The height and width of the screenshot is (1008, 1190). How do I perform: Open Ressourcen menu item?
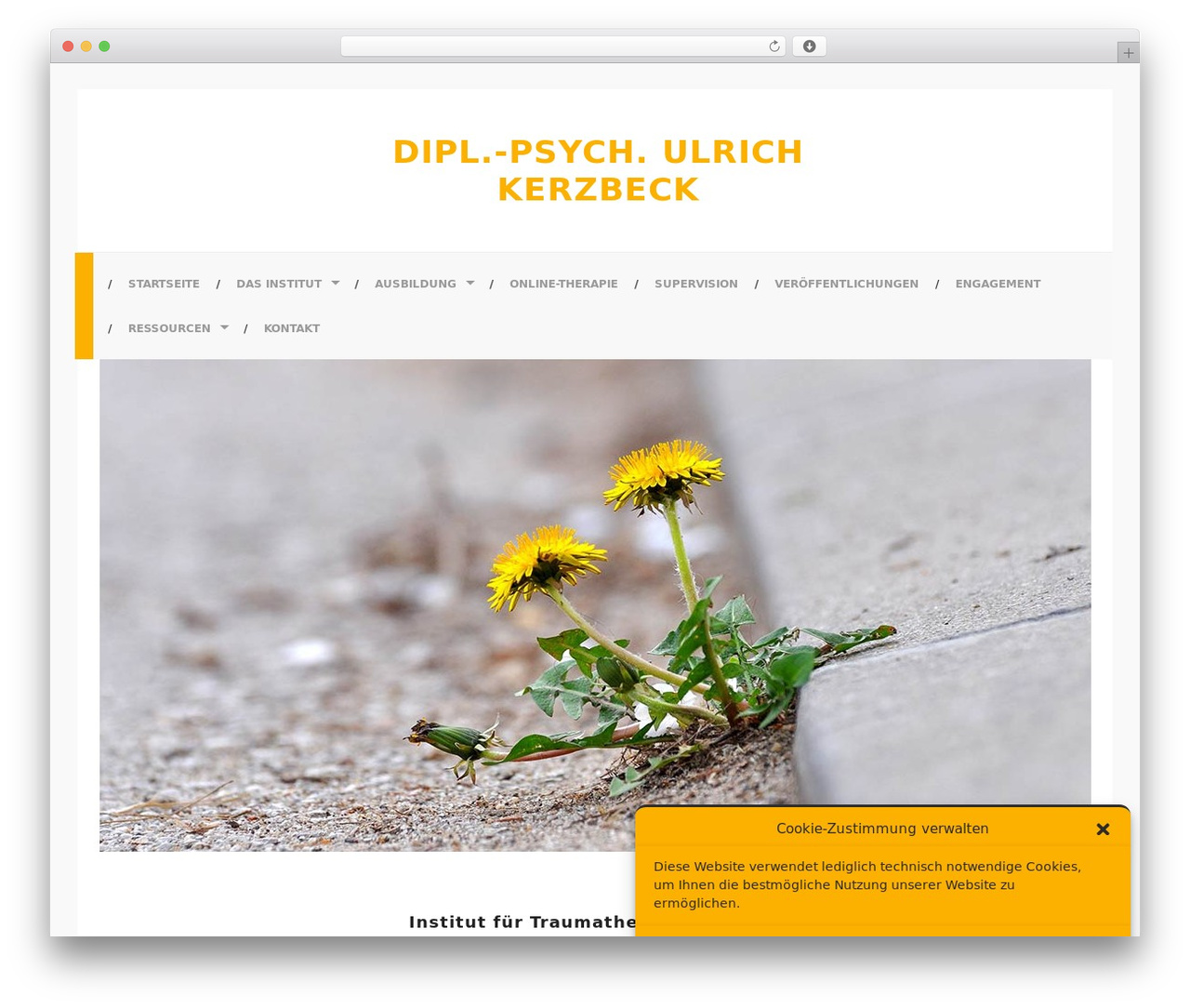point(169,328)
